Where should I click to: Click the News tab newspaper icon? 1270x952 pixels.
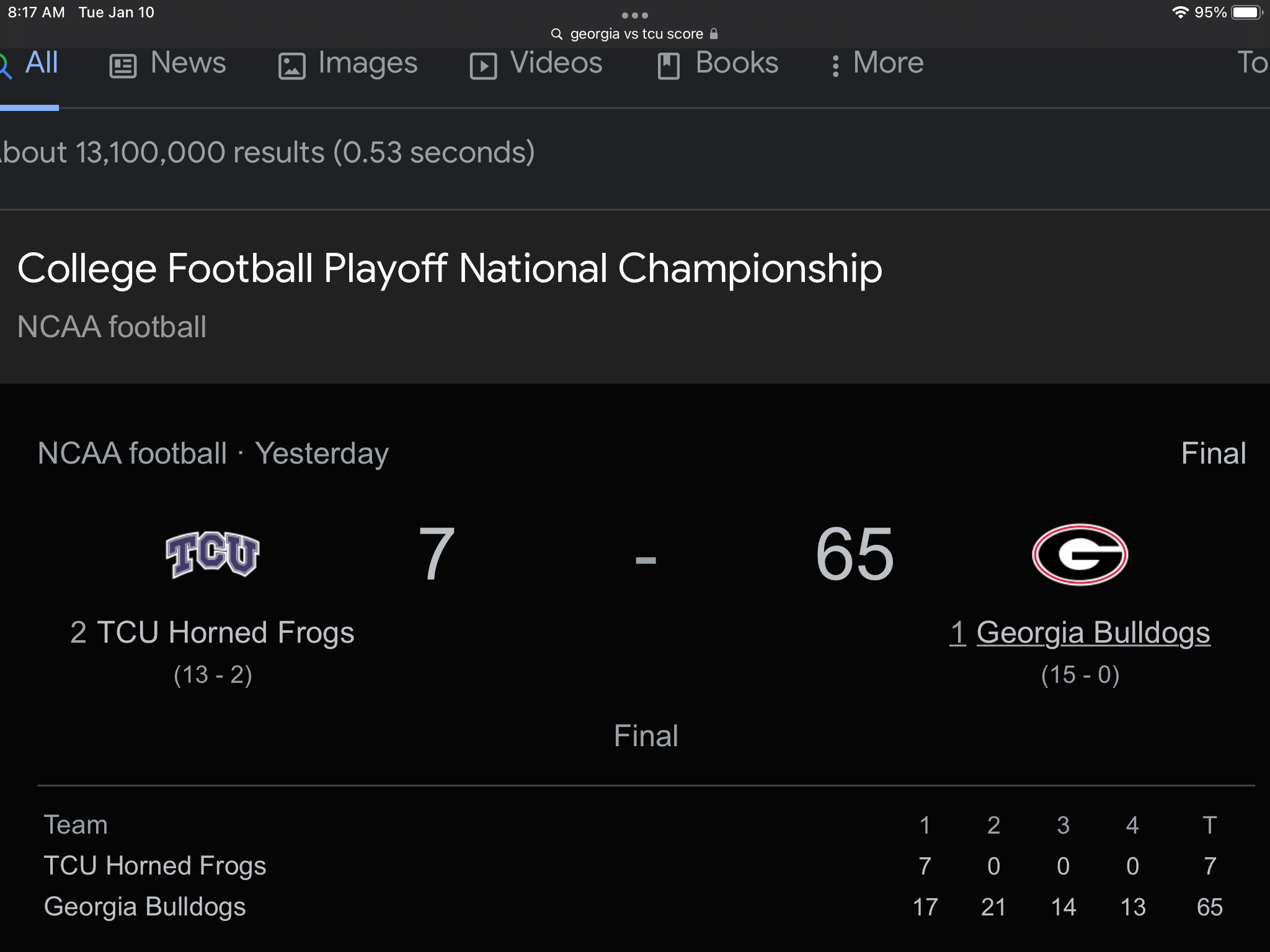coord(123,66)
